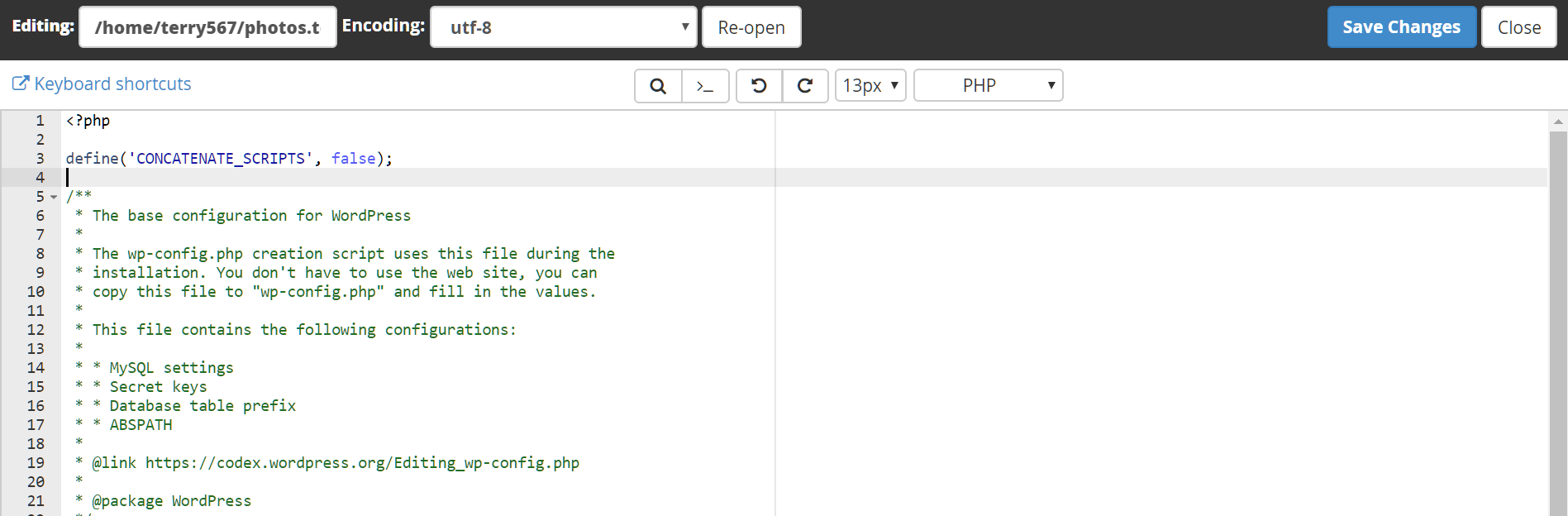
Task: Click the 'Secret keys' comment line
Action: (158, 387)
